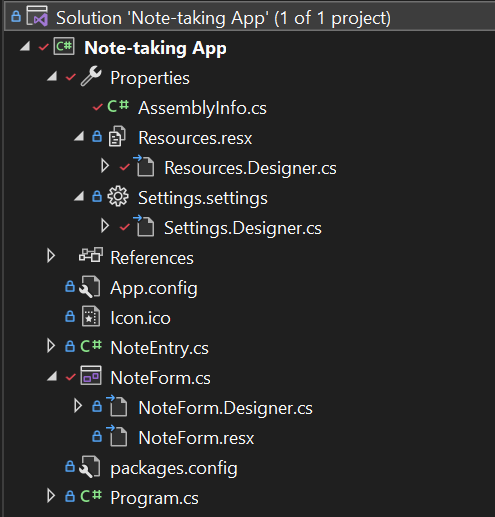The height and width of the screenshot is (517, 495).
Task: Expand the NoteEntry.cs node
Action: pyautogui.click(x=51, y=346)
